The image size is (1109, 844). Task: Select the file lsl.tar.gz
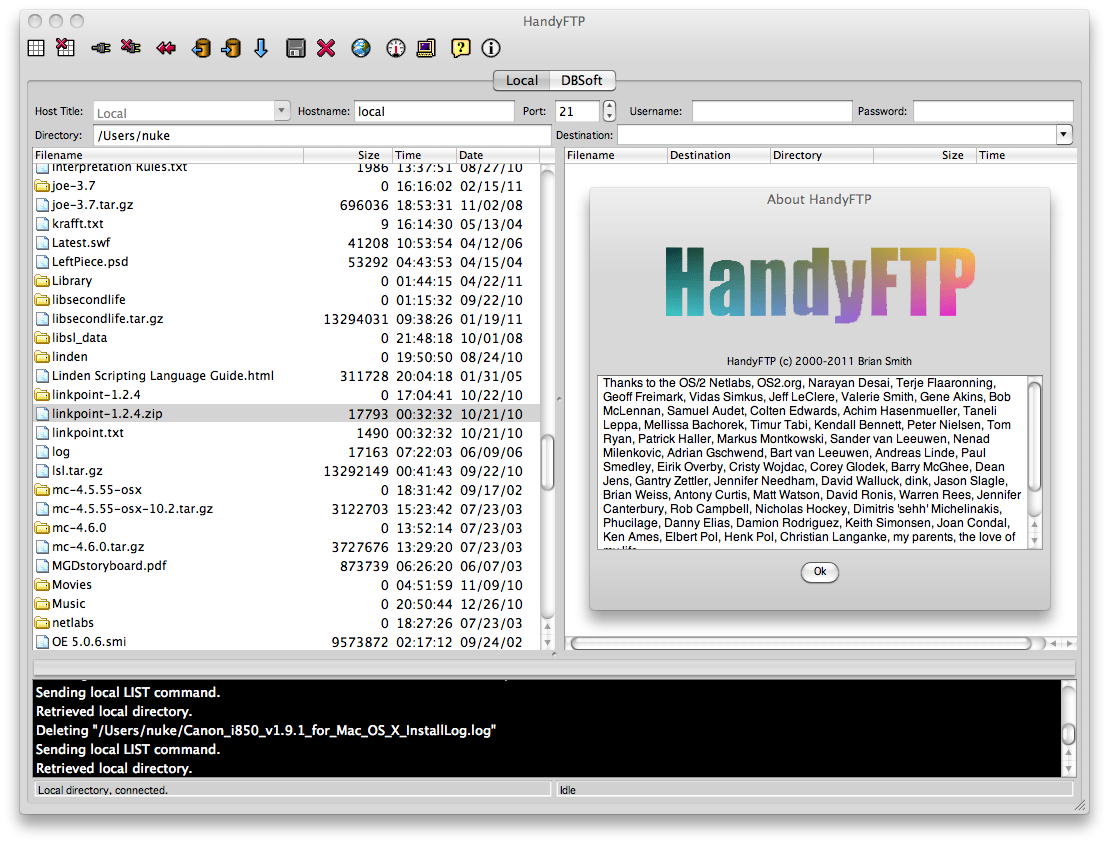point(77,470)
